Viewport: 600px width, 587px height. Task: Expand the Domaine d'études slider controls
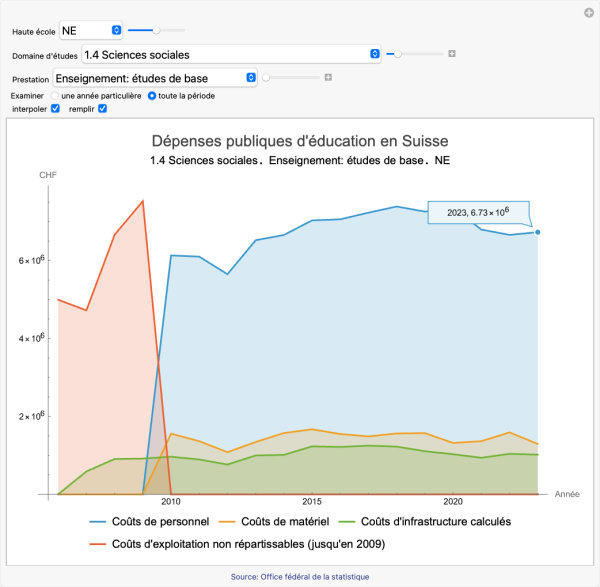pos(452,54)
